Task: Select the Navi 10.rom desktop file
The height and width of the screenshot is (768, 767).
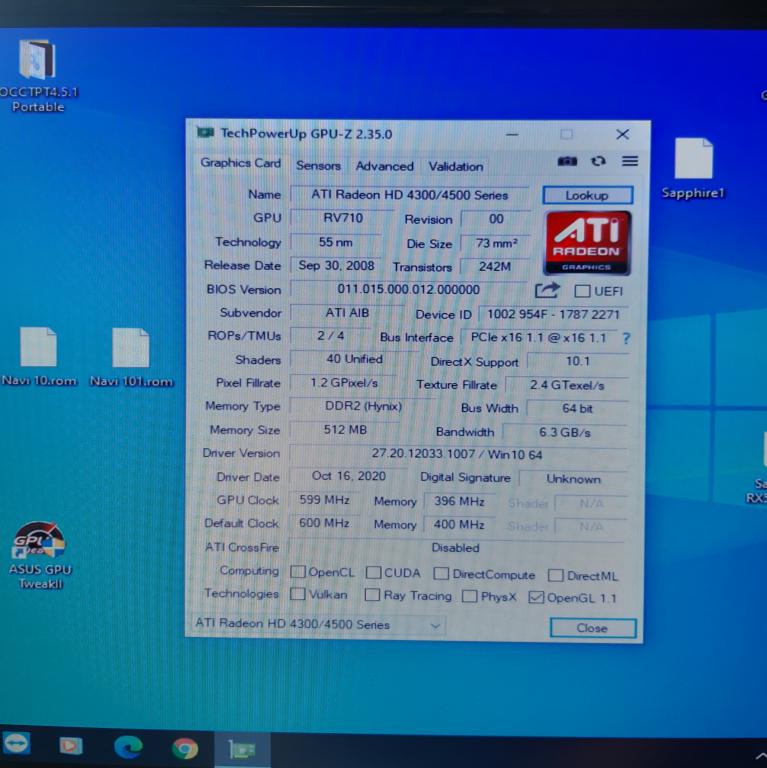Action: pyautogui.click(x=39, y=357)
